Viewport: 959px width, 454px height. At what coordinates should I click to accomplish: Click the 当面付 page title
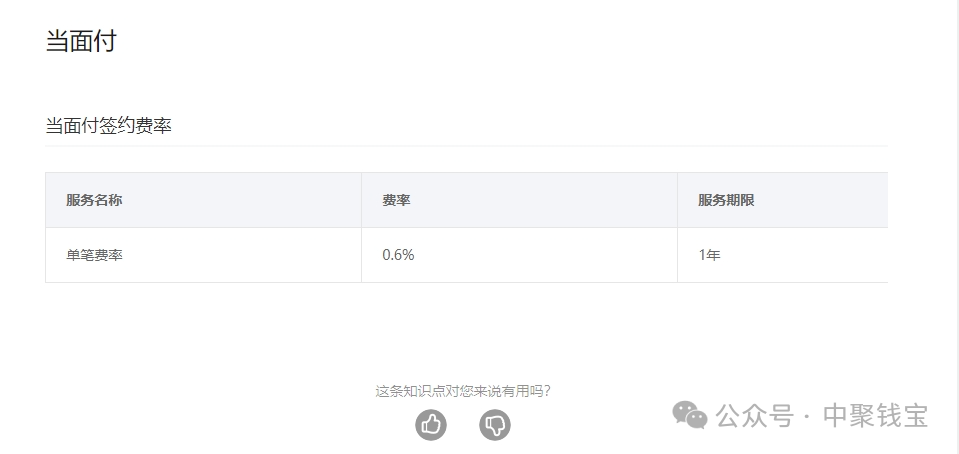point(81,41)
